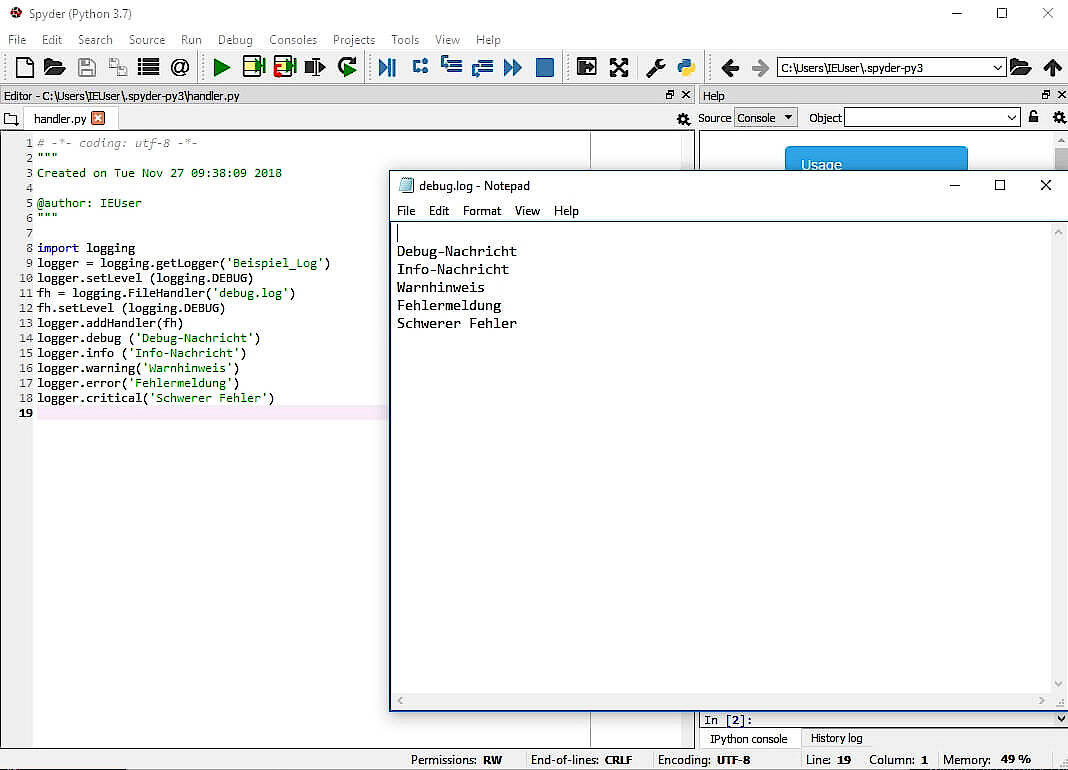Open Preferences with wrench icon
The image size is (1068, 770).
655,67
